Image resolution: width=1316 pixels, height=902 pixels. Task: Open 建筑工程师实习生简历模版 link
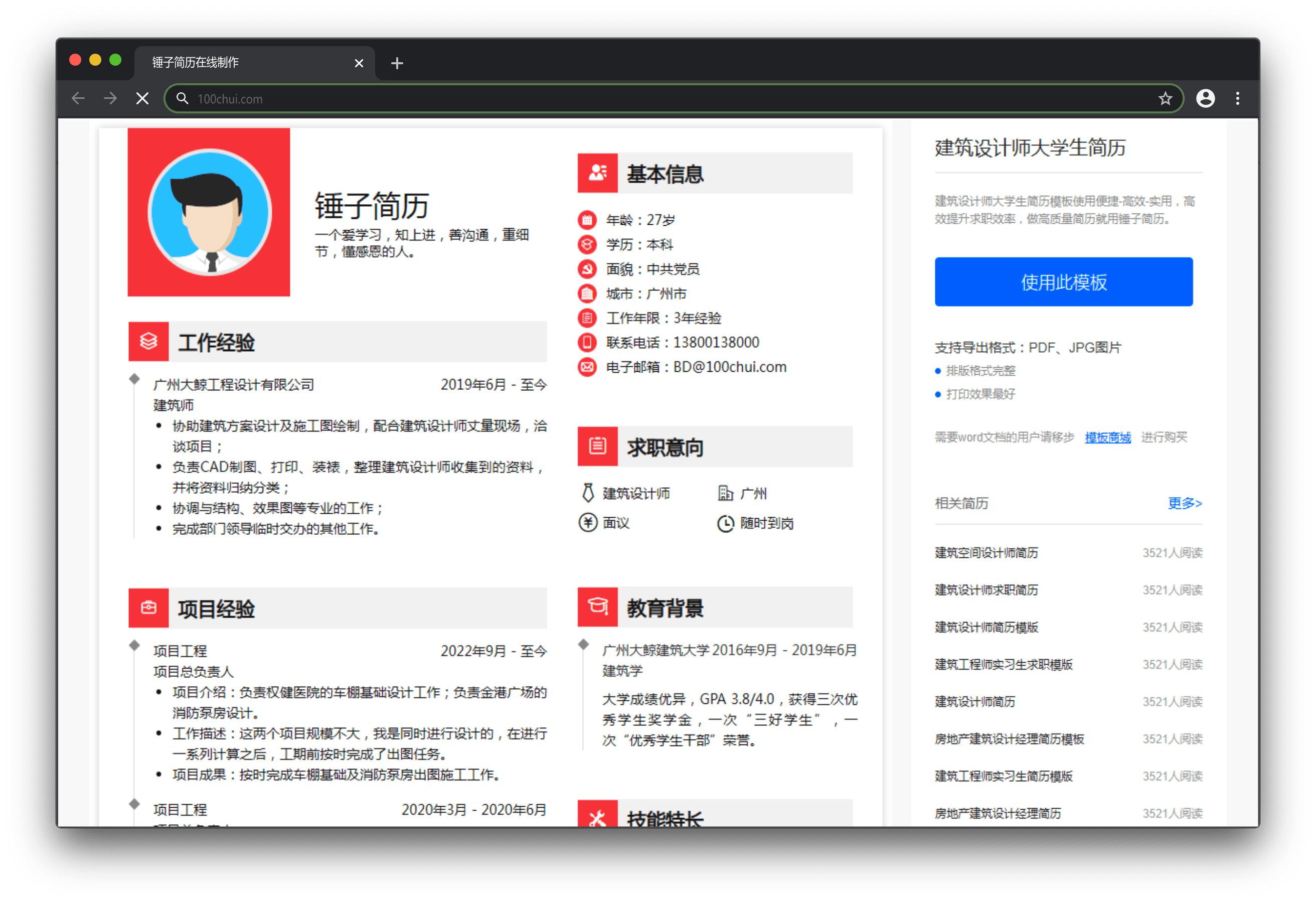tap(1004, 776)
